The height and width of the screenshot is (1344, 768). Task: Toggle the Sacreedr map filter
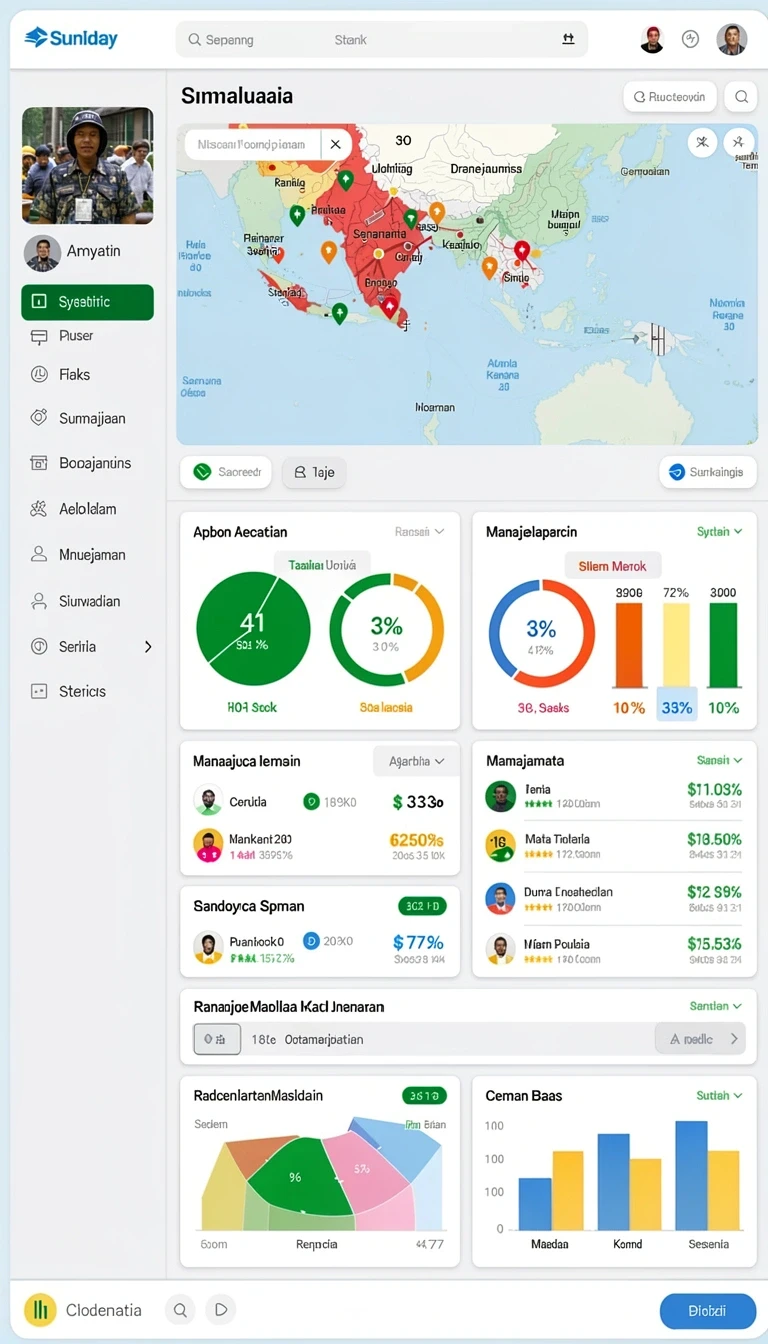click(226, 472)
